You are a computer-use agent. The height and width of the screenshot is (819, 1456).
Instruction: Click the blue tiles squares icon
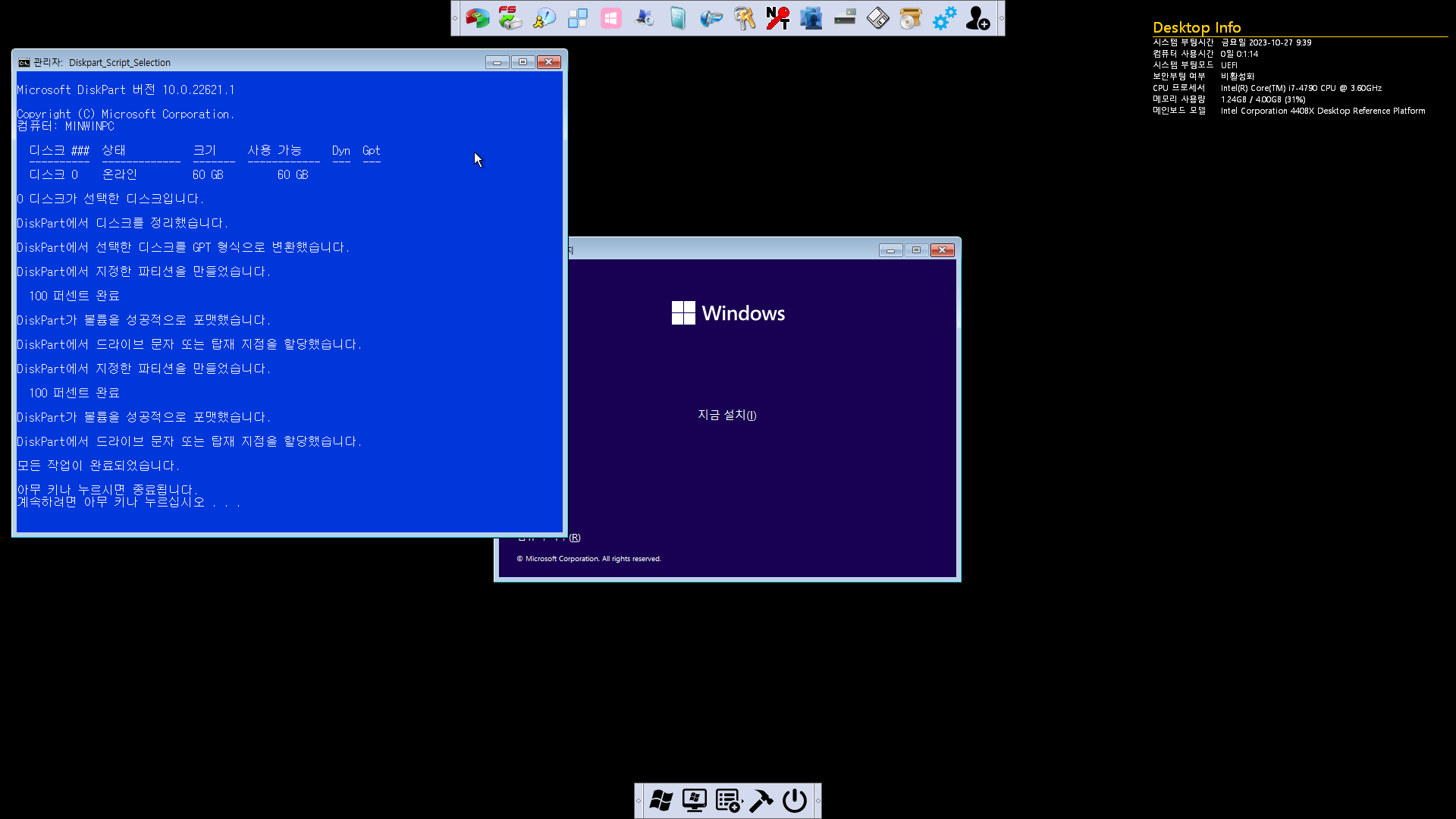click(578, 18)
